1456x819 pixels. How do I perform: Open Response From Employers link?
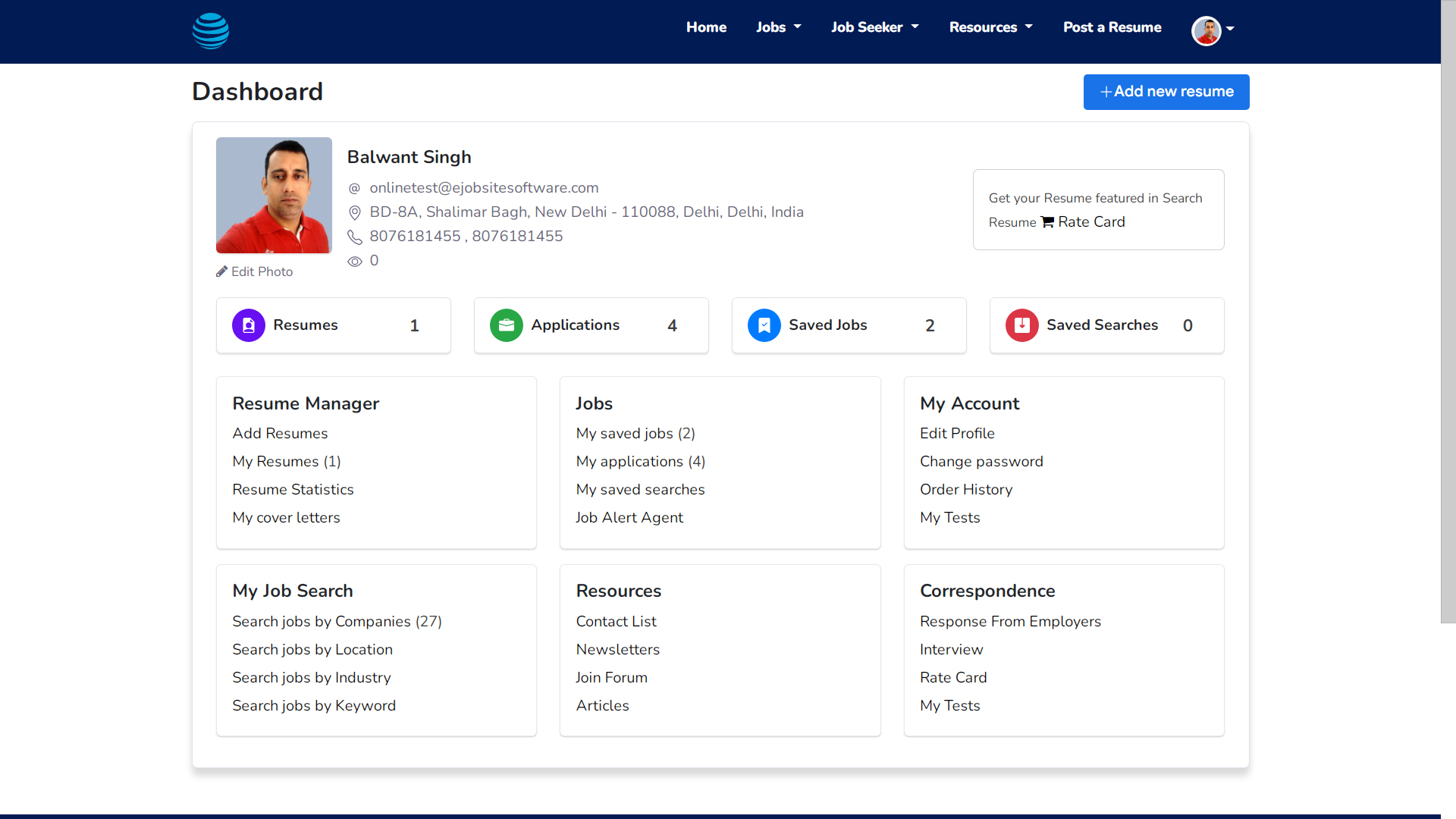click(x=1010, y=622)
